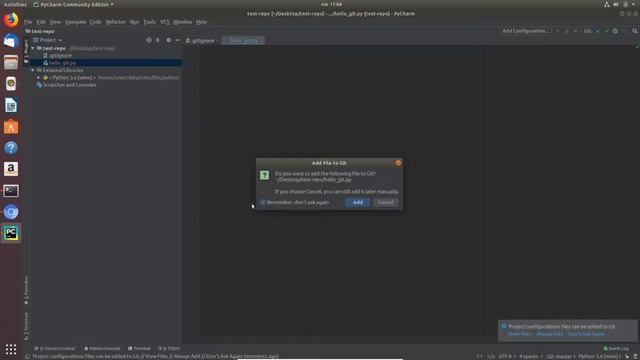
Task: Click Don't Ask Again link in notification
Action: pos(586,334)
